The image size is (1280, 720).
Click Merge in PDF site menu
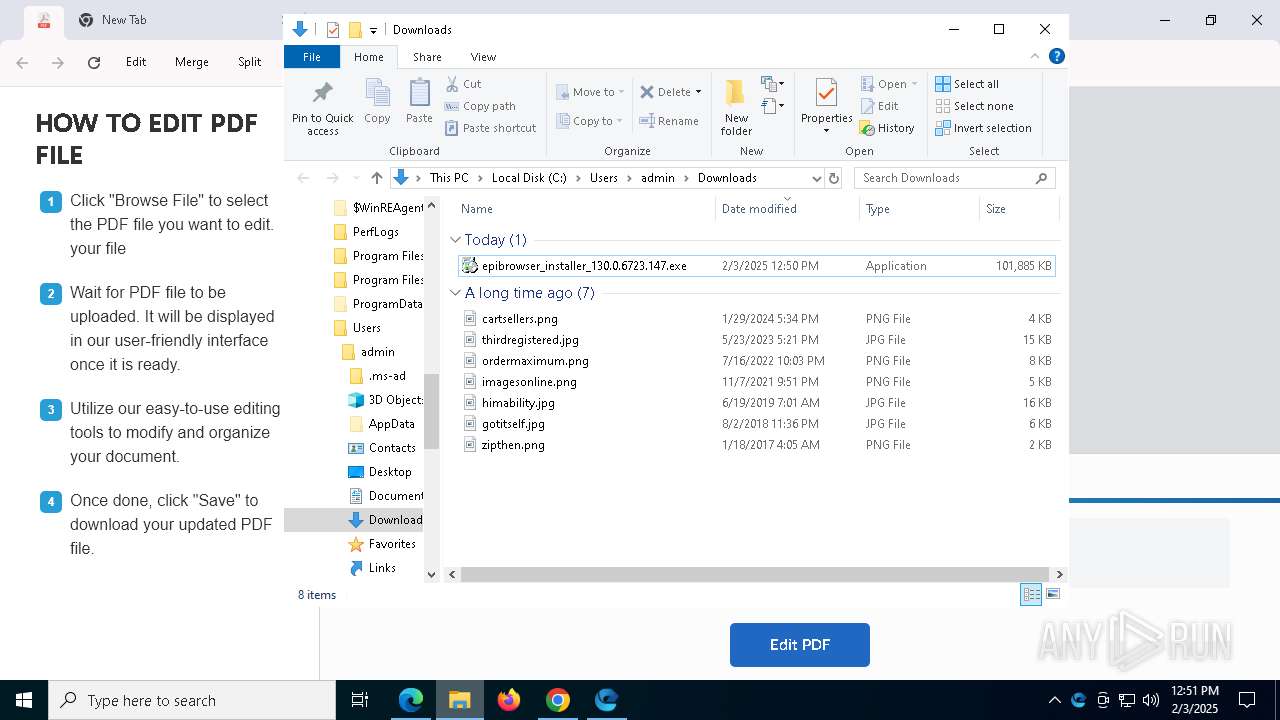click(x=192, y=62)
